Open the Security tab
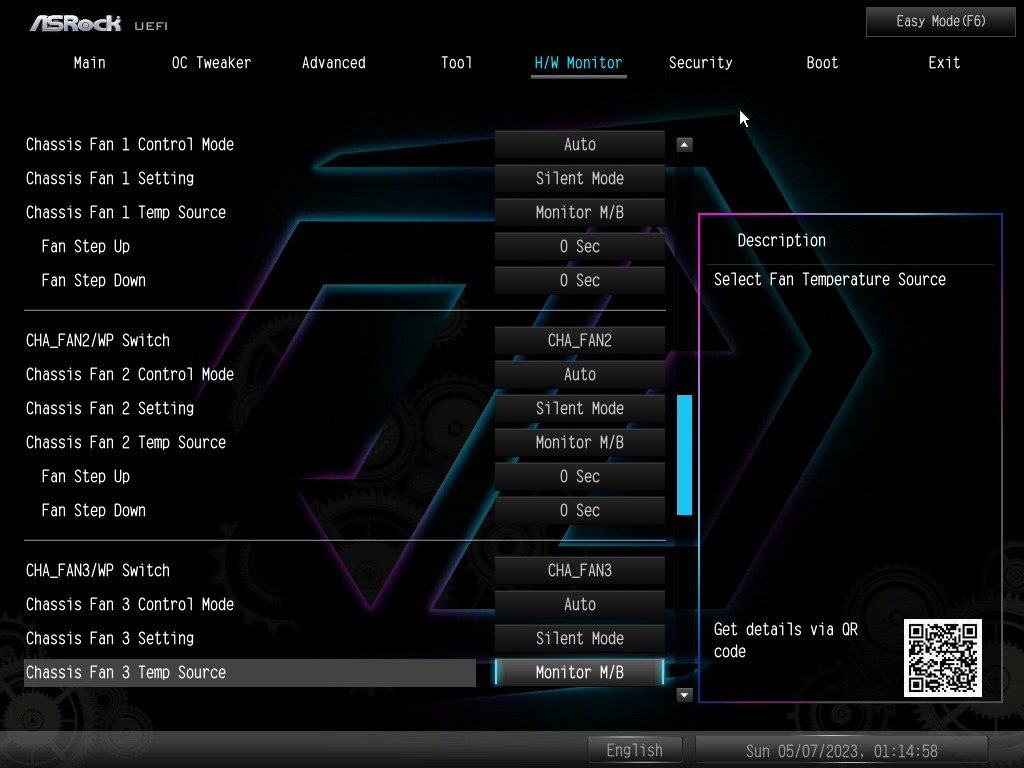This screenshot has width=1024, height=768. point(700,63)
